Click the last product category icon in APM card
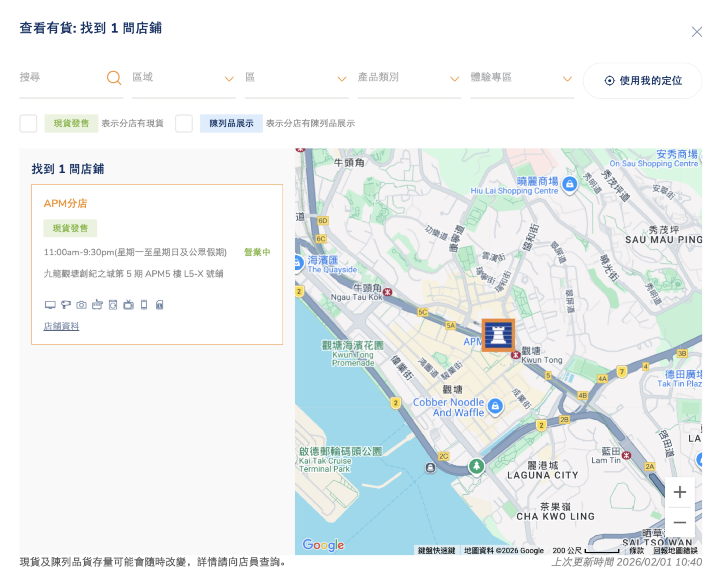Screen dimensions: 720x580 coord(159,304)
